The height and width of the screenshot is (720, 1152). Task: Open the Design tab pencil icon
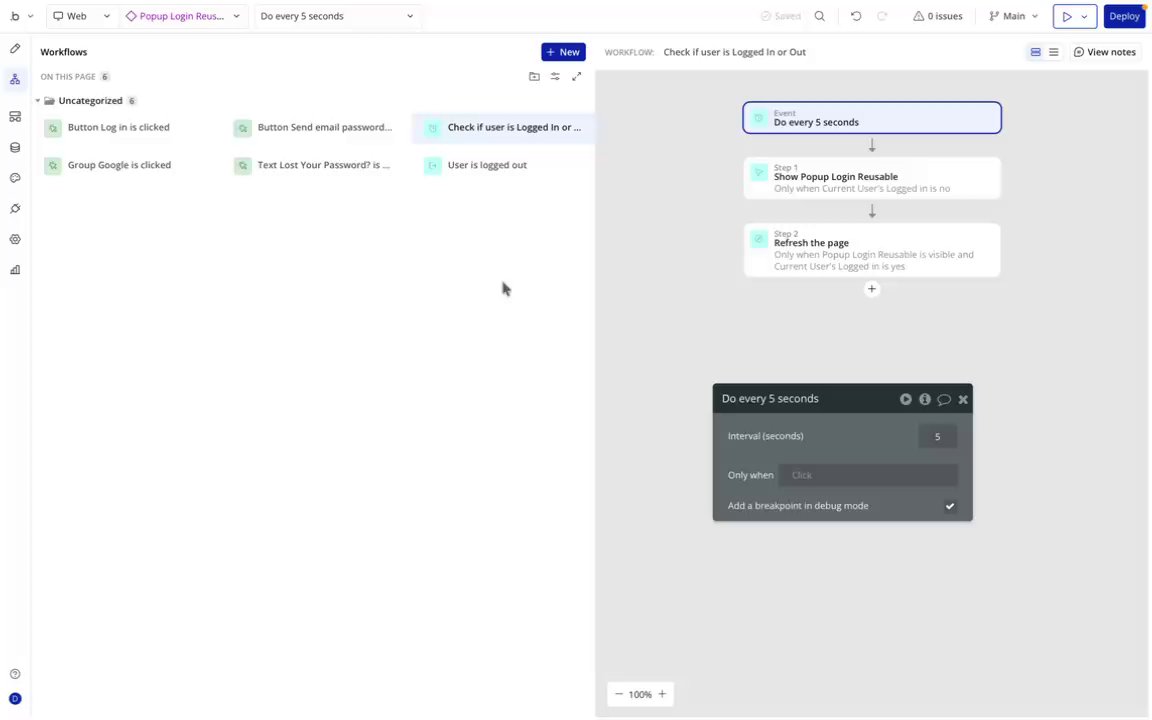point(15,48)
